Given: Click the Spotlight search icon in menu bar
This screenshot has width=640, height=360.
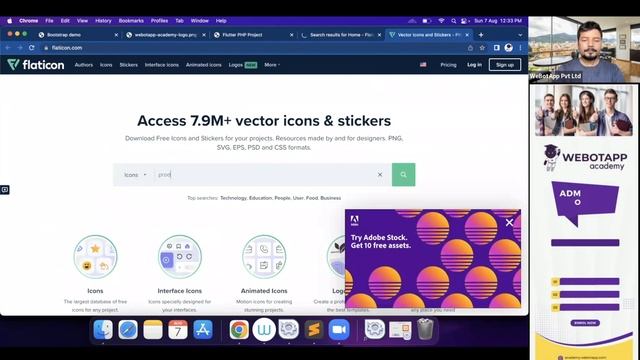Looking at the screenshot, I should pos(453,21).
